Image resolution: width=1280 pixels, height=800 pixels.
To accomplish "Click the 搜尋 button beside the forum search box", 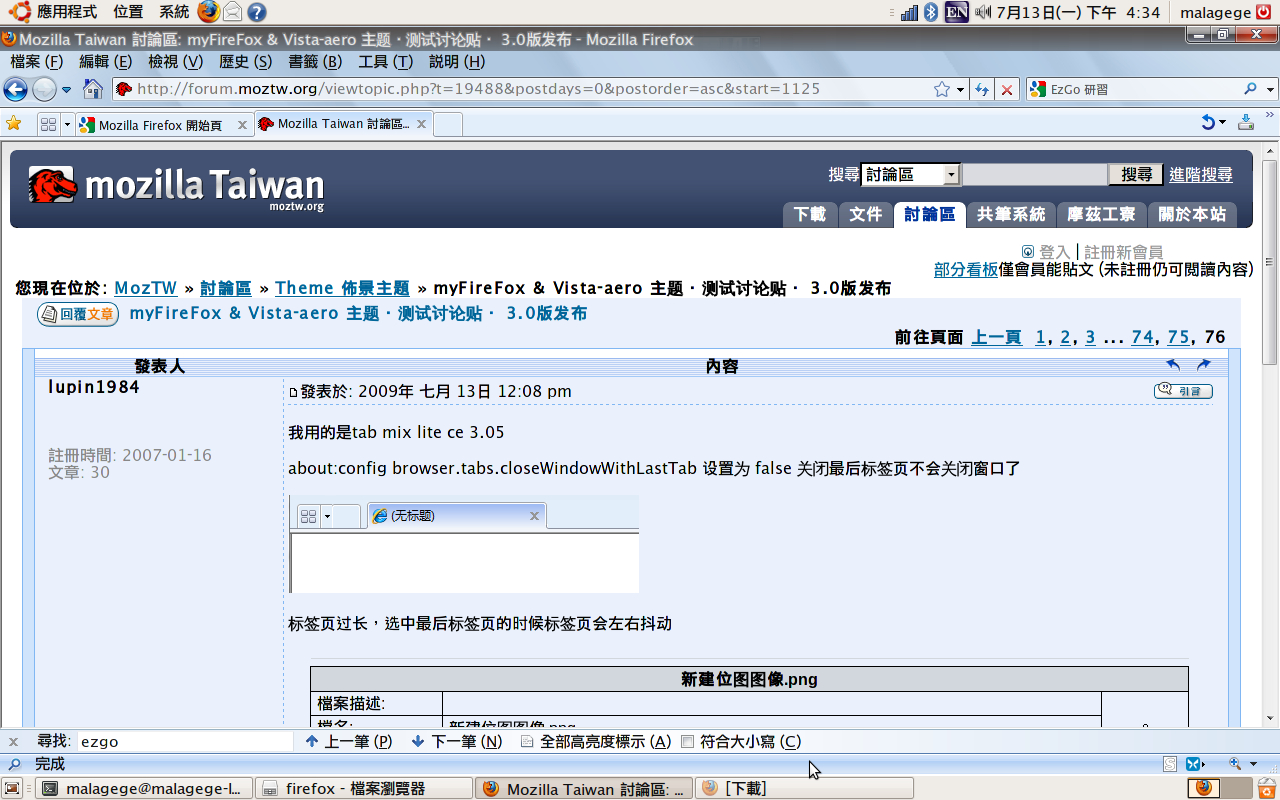I will pyautogui.click(x=1137, y=175).
